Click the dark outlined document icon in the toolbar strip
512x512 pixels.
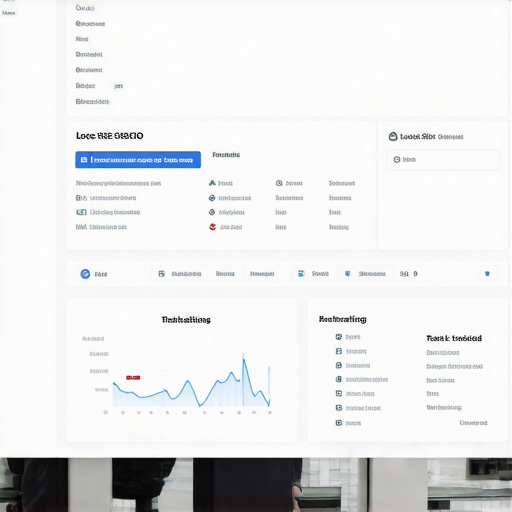(x=162, y=274)
